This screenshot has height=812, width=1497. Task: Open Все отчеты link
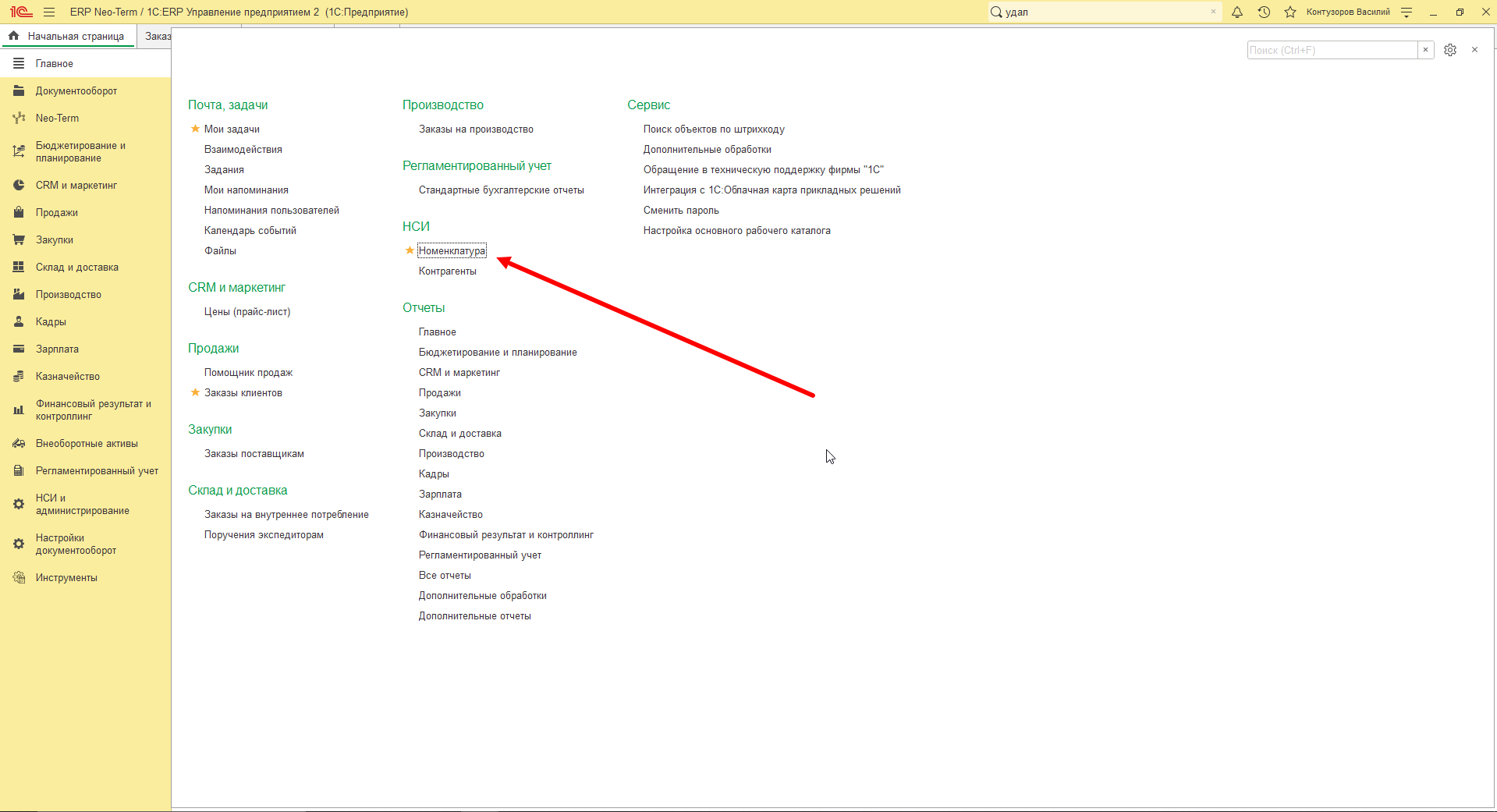click(445, 576)
